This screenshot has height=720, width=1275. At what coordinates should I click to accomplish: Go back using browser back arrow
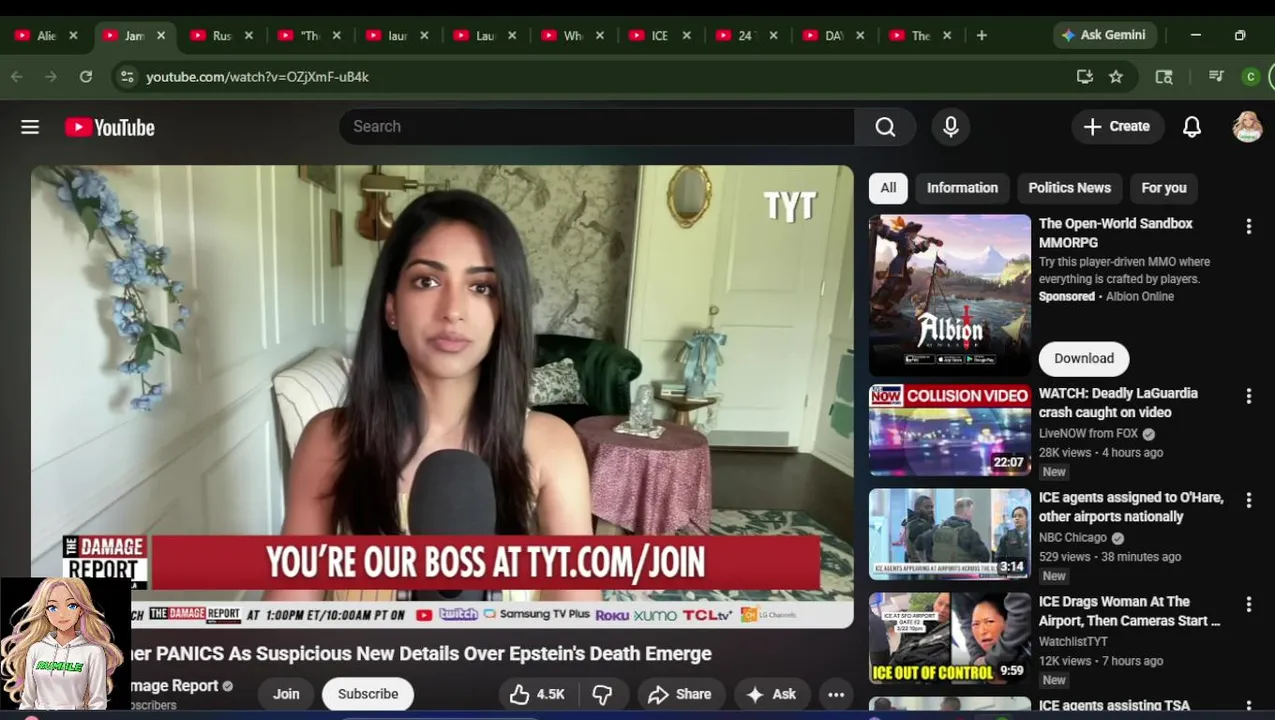click(17, 76)
